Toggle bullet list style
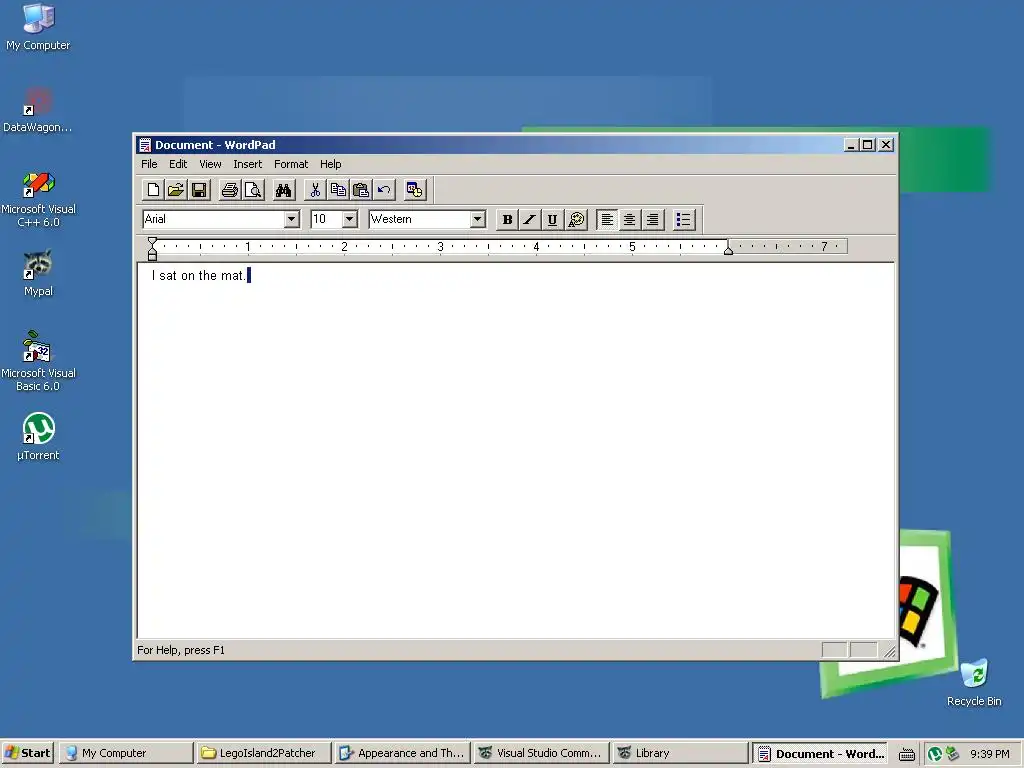 pyautogui.click(x=683, y=219)
